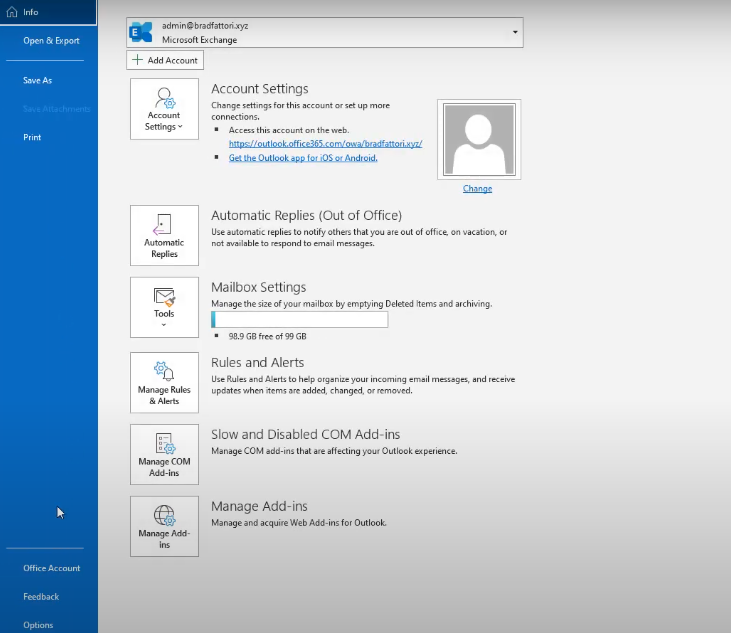Click the COM Add-ins list-gear icon

pyautogui.click(x=165, y=443)
